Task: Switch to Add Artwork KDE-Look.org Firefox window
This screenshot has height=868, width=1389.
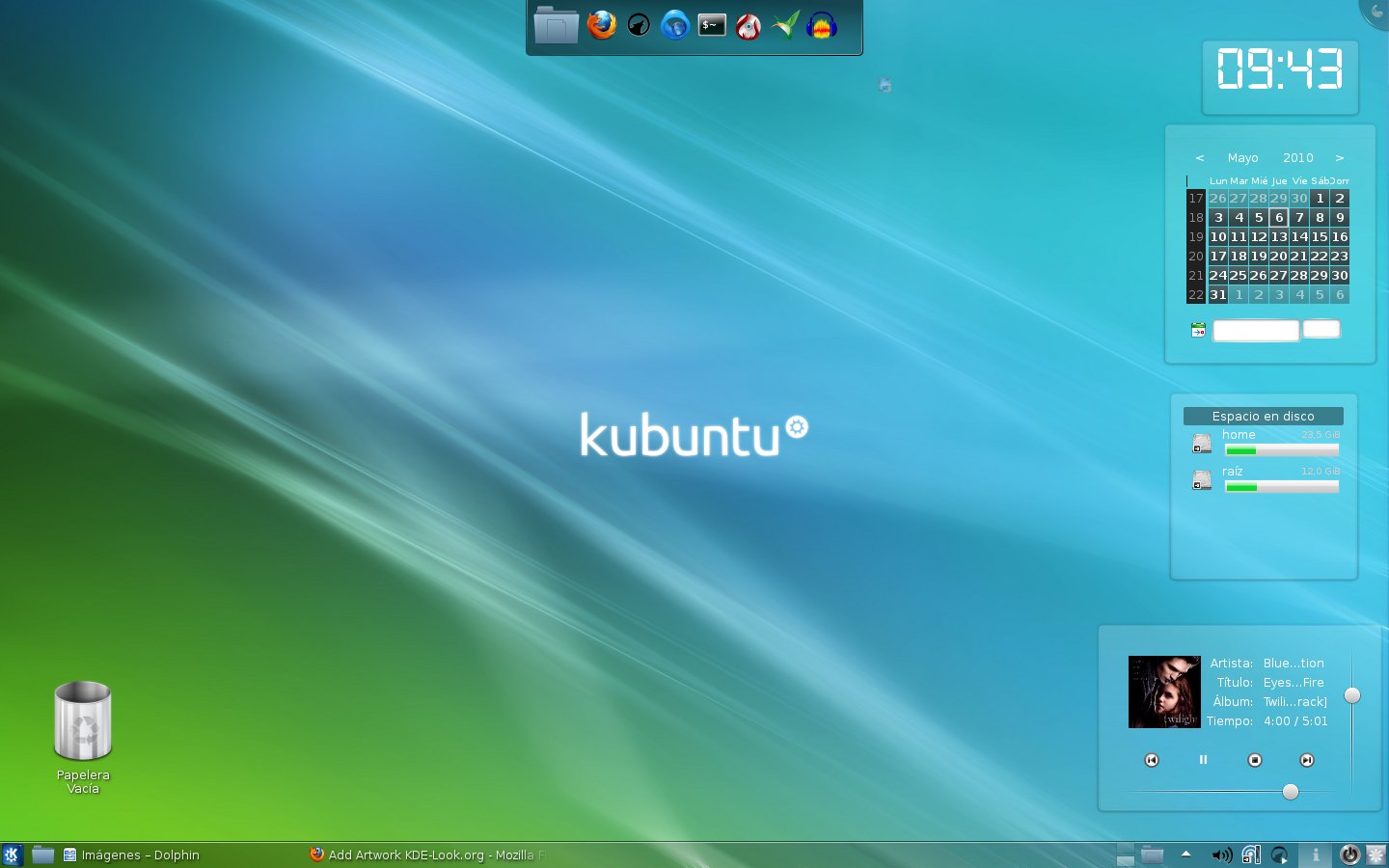Action: 427,854
